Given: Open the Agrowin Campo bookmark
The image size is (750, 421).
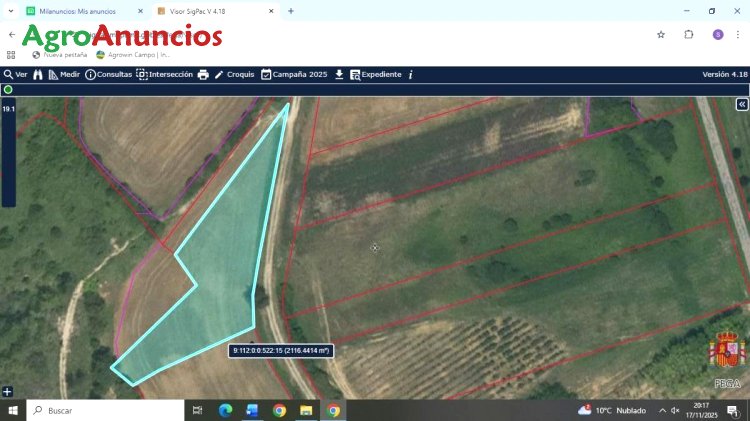Looking at the screenshot, I should 134,55.
